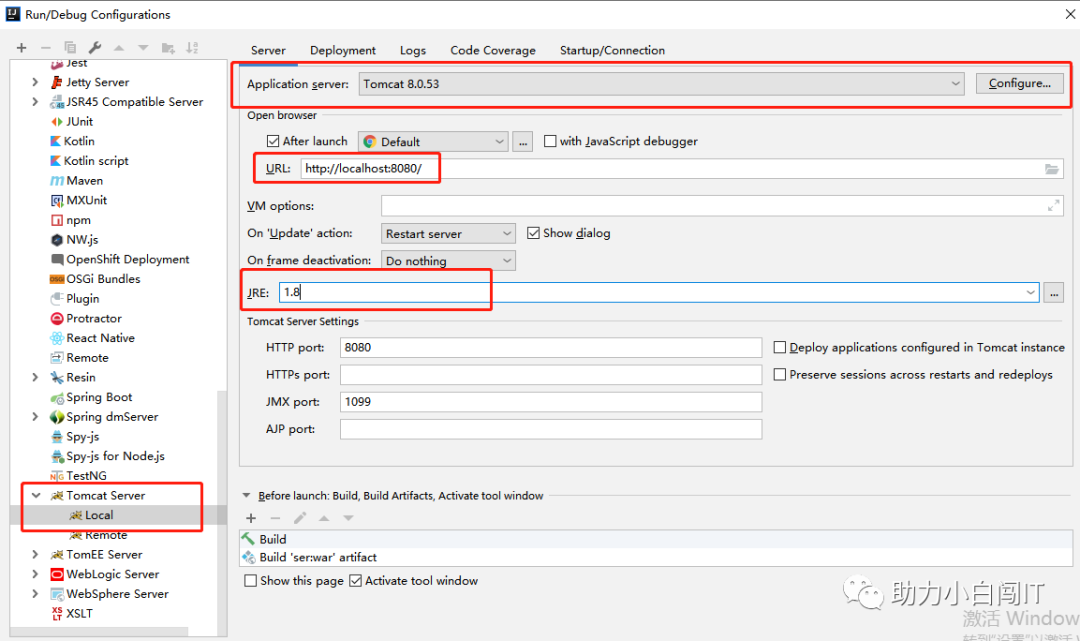
Task: Click browse button next to browser dropdown
Action: (523, 142)
